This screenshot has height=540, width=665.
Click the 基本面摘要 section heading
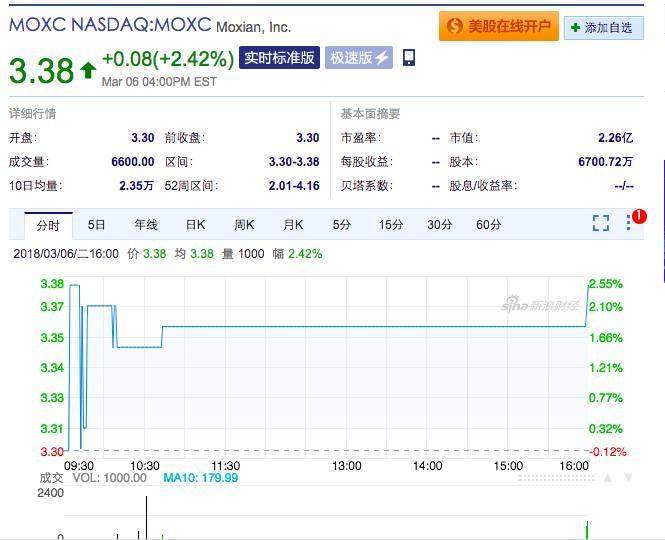(x=370, y=113)
